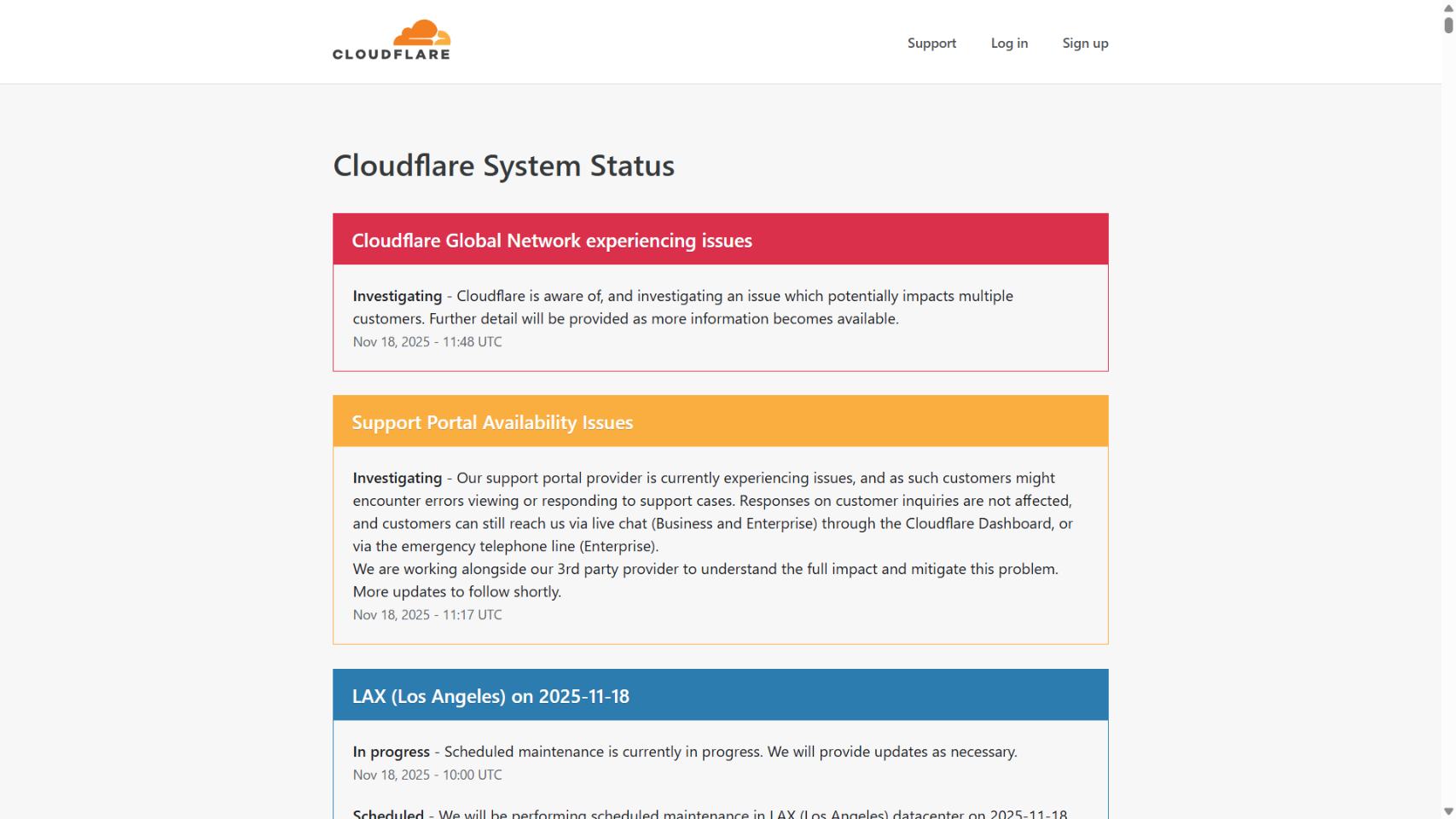Go to the Log in page
Image resolution: width=1456 pixels, height=819 pixels.
point(1009,44)
